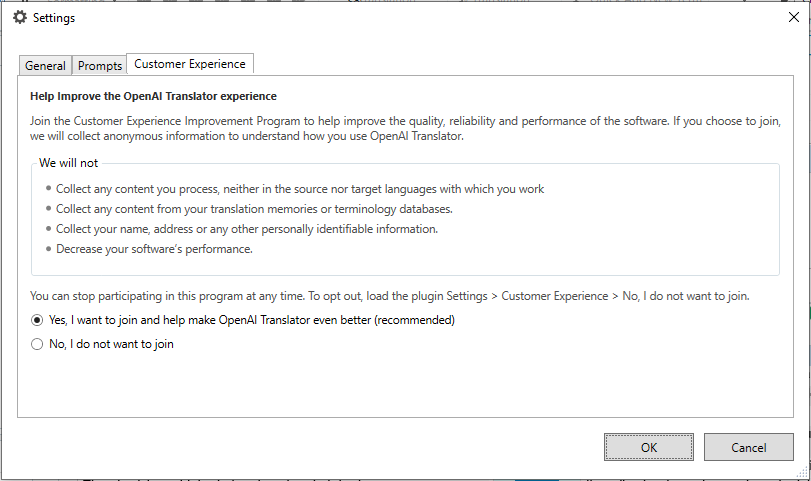Click the opt-out instructions sentence above the radio buttons
The image size is (811, 481).
(x=389, y=296)
